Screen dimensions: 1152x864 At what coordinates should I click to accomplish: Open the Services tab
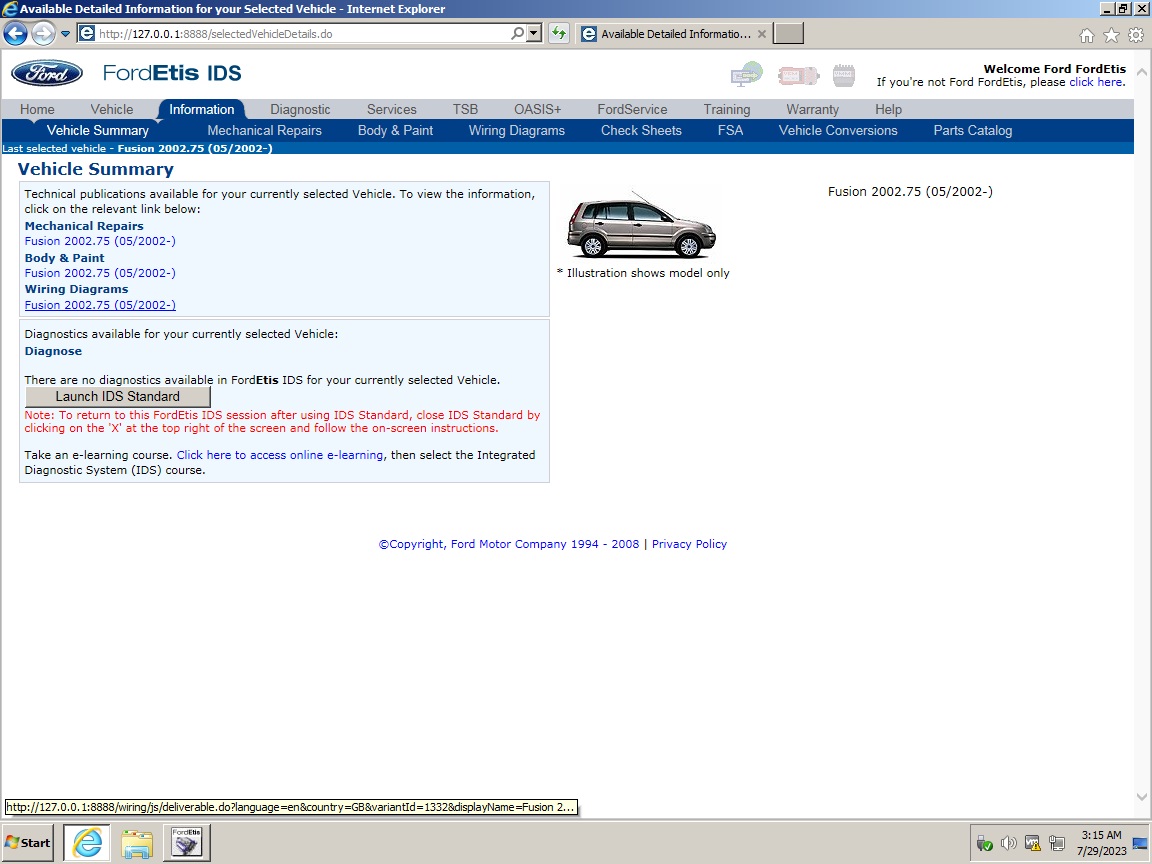392,109
